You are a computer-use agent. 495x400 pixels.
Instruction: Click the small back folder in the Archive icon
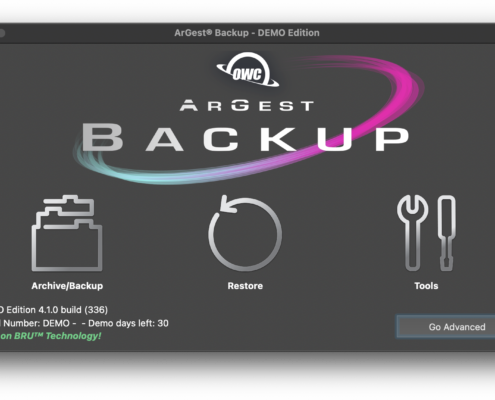(x=69, y=204)
